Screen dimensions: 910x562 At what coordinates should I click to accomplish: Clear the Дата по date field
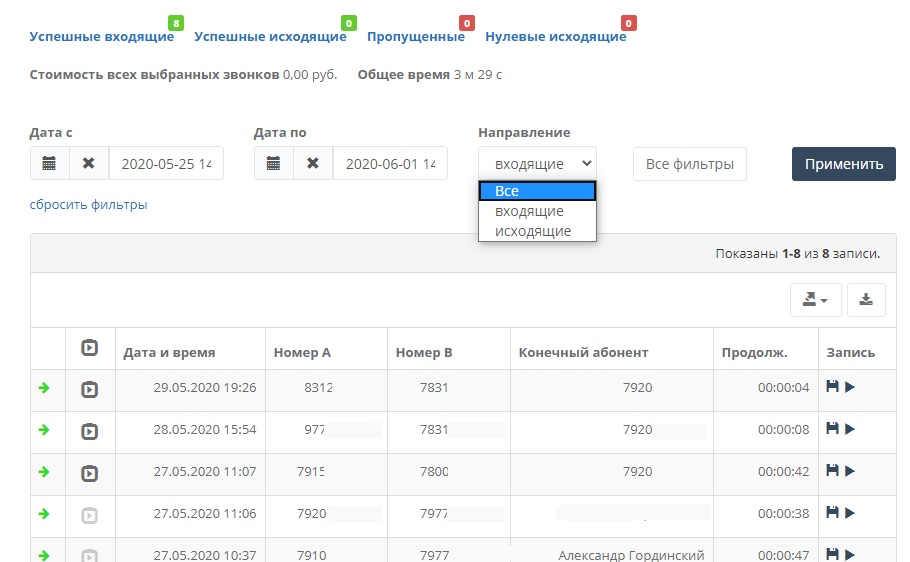pyautogui.click(x=313, y=164)
